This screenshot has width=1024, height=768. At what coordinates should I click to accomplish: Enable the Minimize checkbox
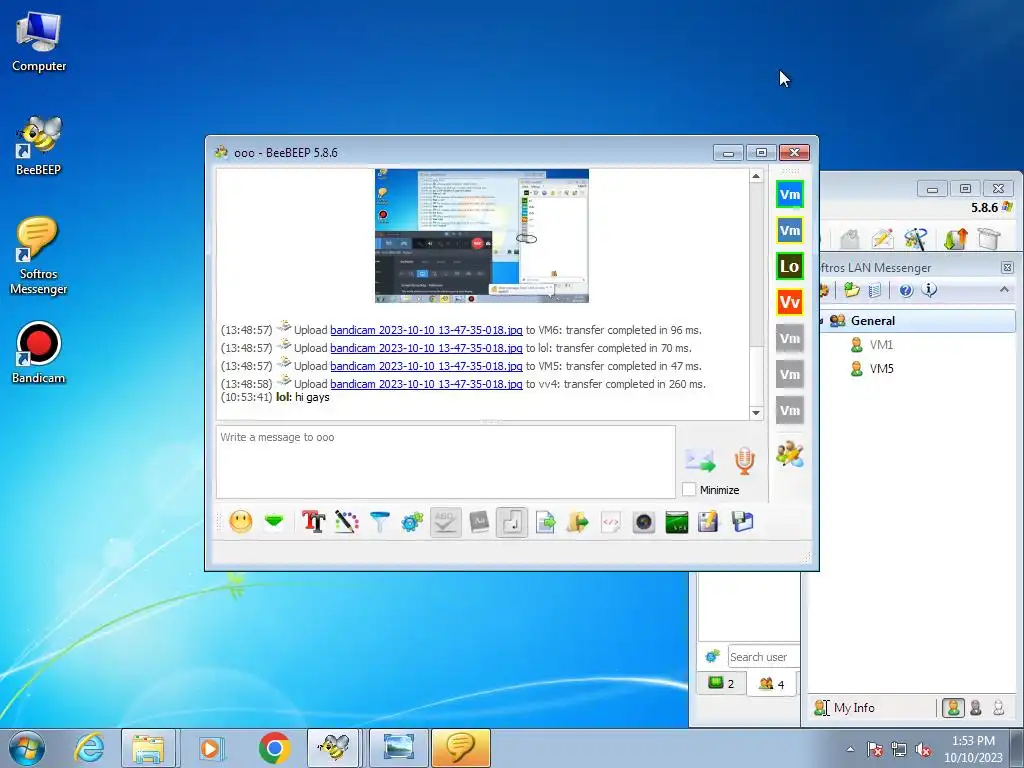tap(689, 489)
